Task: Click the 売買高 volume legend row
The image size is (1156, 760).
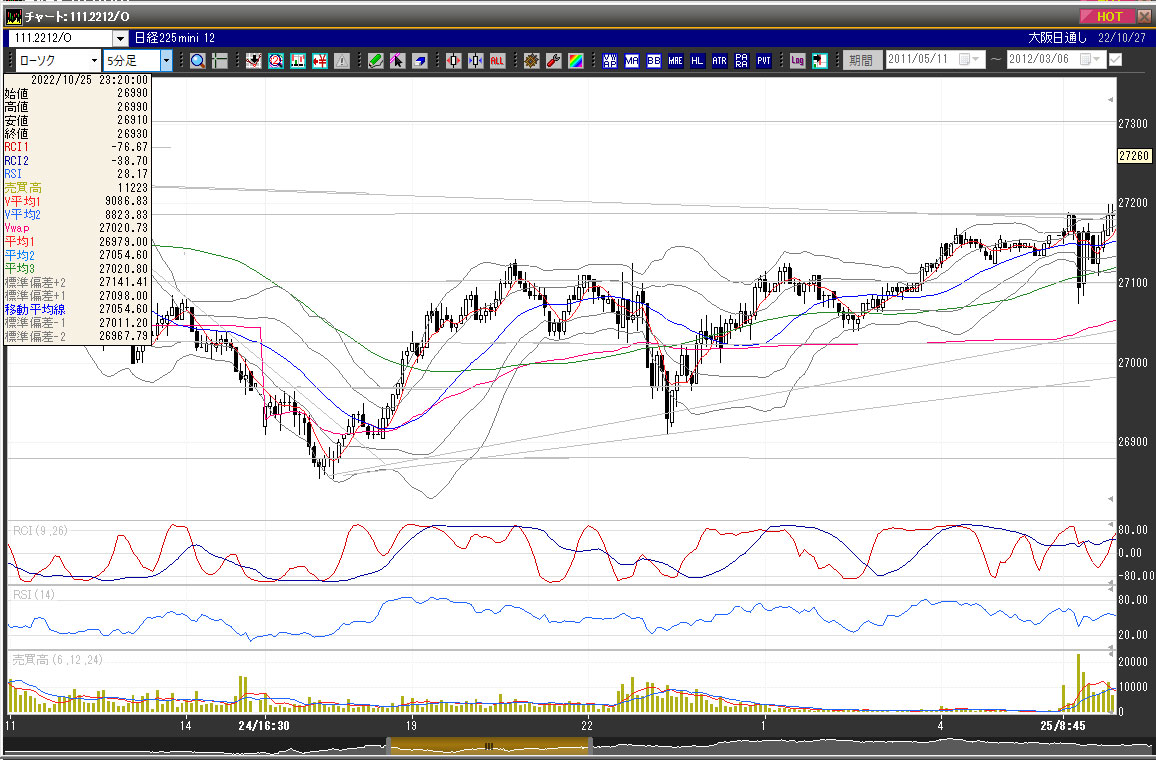Action: click(x=77, y=187)
